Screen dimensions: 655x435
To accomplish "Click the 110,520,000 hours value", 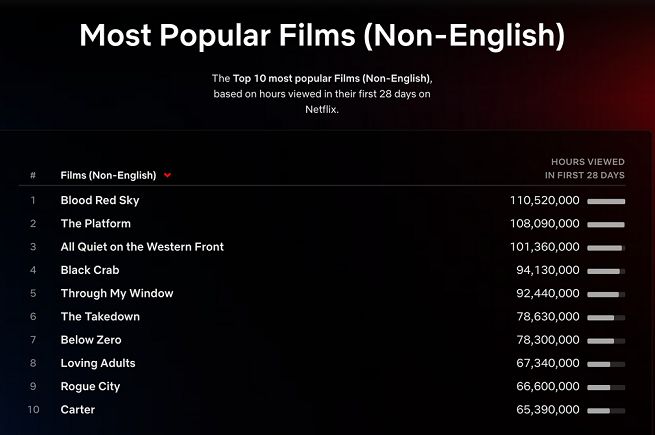I will tap(544, 200).
